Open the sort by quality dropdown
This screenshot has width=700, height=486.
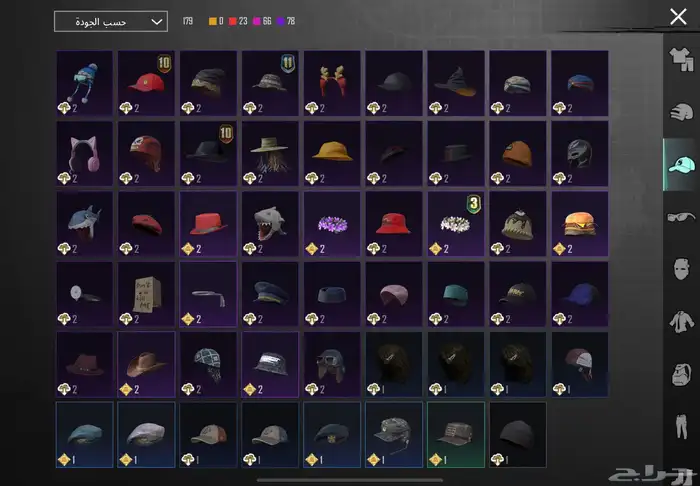point(110,21)
